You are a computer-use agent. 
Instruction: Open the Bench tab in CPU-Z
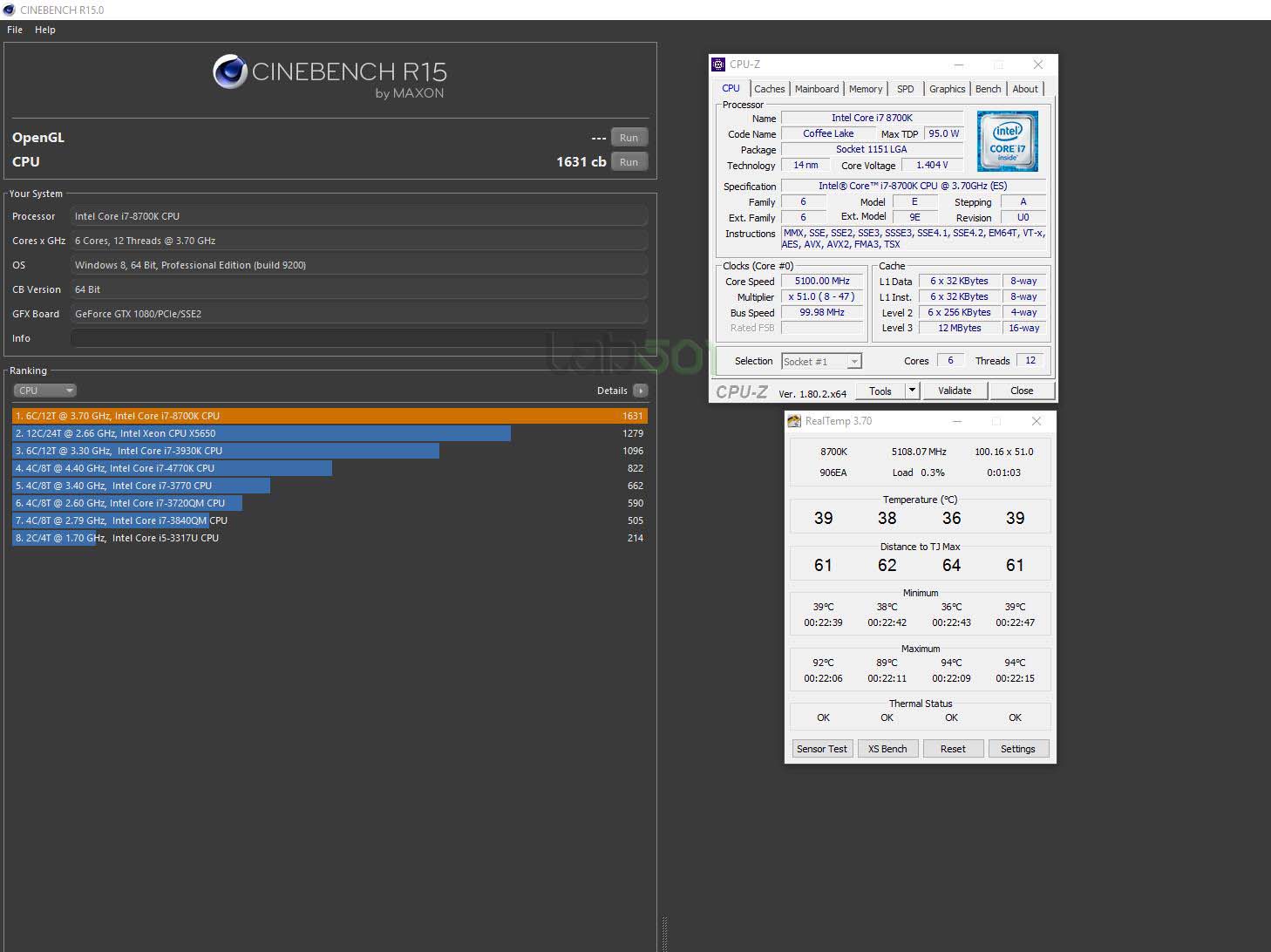988,89
